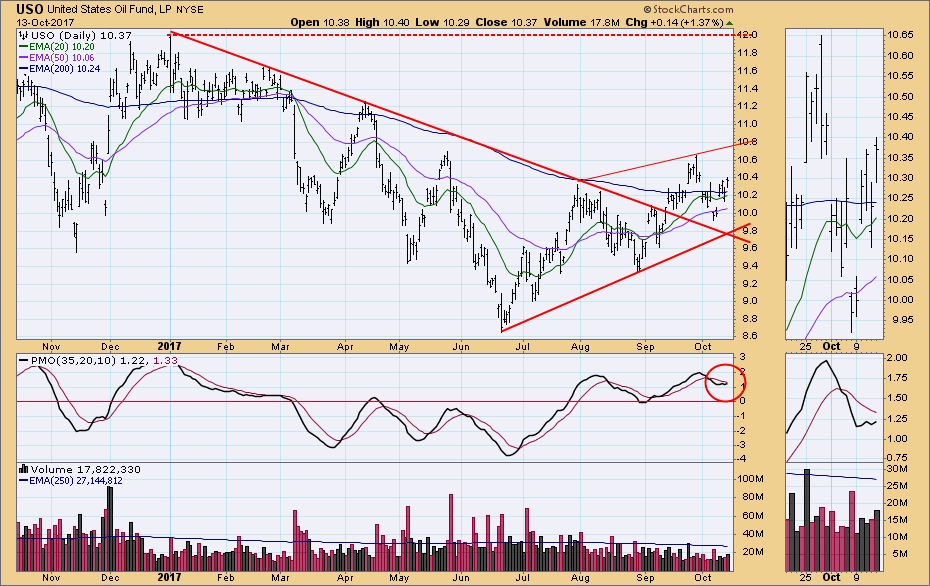This screenshot has width=930, height=586.
Task: Click the 1.25 label on zoomed PMO axis
Action: pos(897,419)
